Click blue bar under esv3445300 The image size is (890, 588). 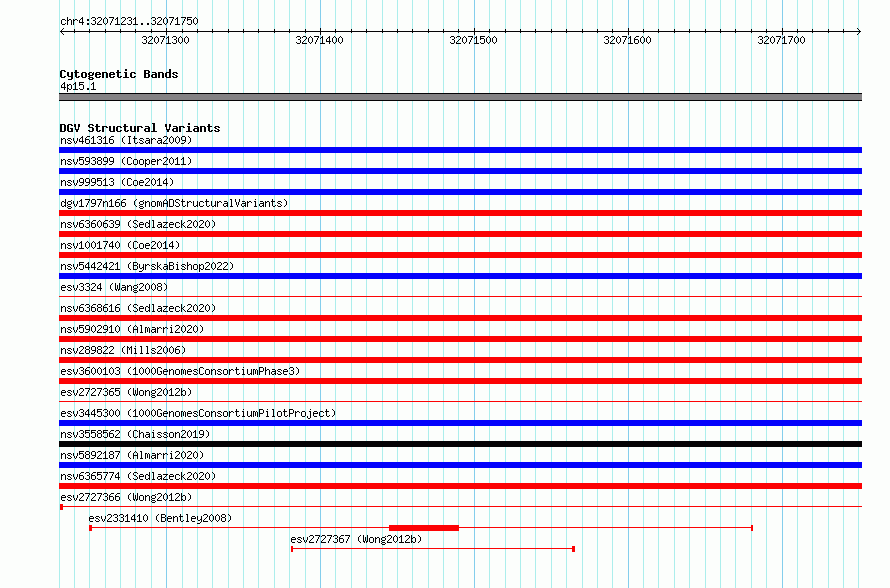tap(460, 423)
